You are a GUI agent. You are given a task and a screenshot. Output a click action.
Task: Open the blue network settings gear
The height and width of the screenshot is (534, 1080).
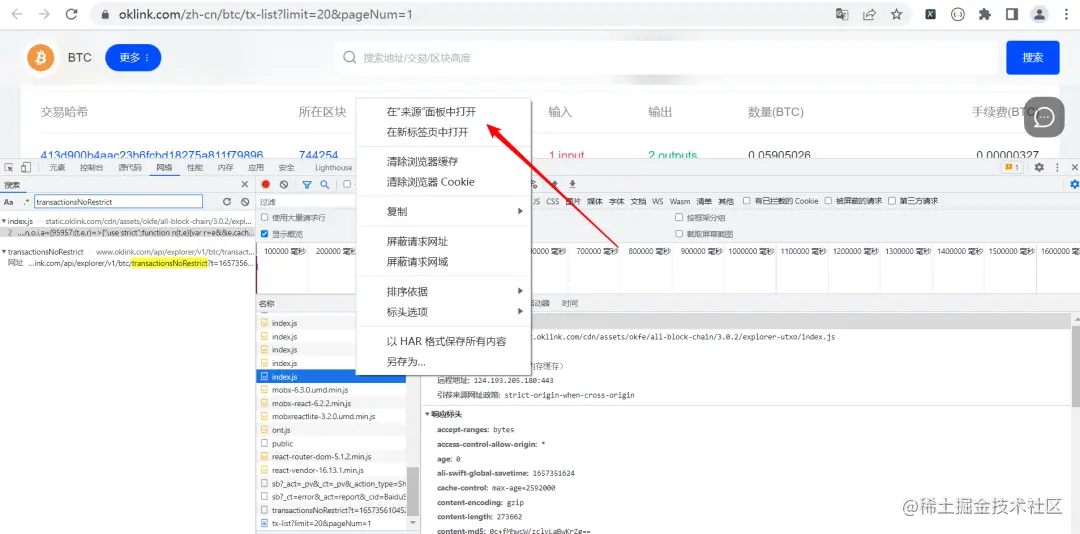(x=1074, y=185)
